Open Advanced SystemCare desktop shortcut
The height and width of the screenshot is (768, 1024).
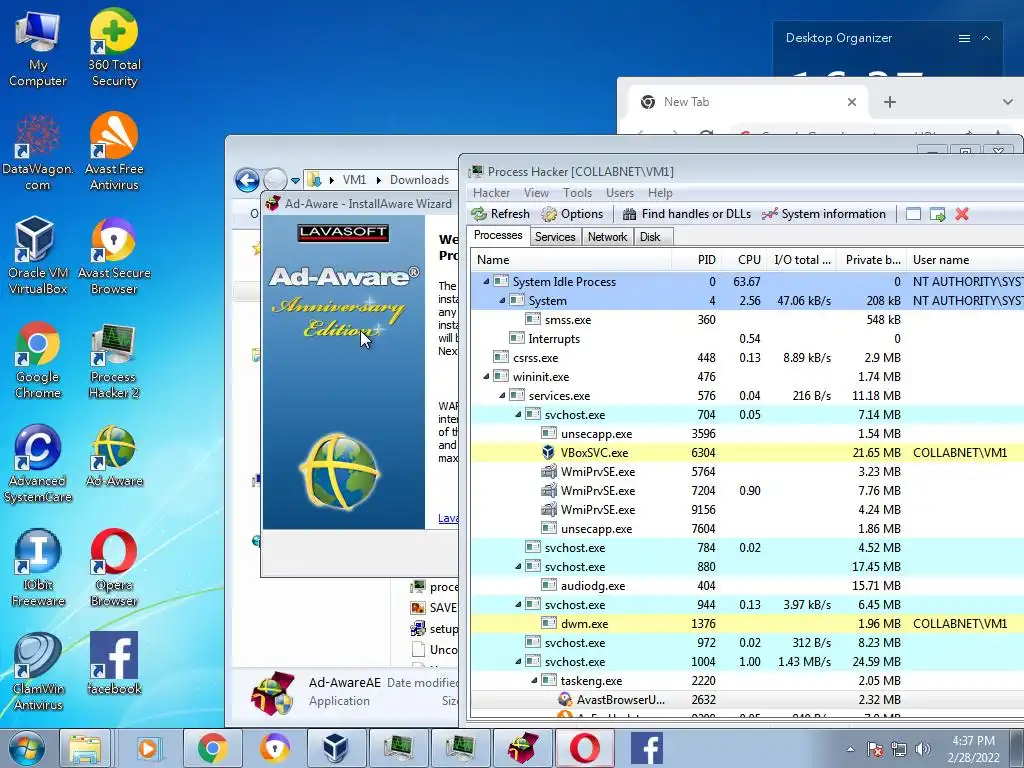[37, 464]
